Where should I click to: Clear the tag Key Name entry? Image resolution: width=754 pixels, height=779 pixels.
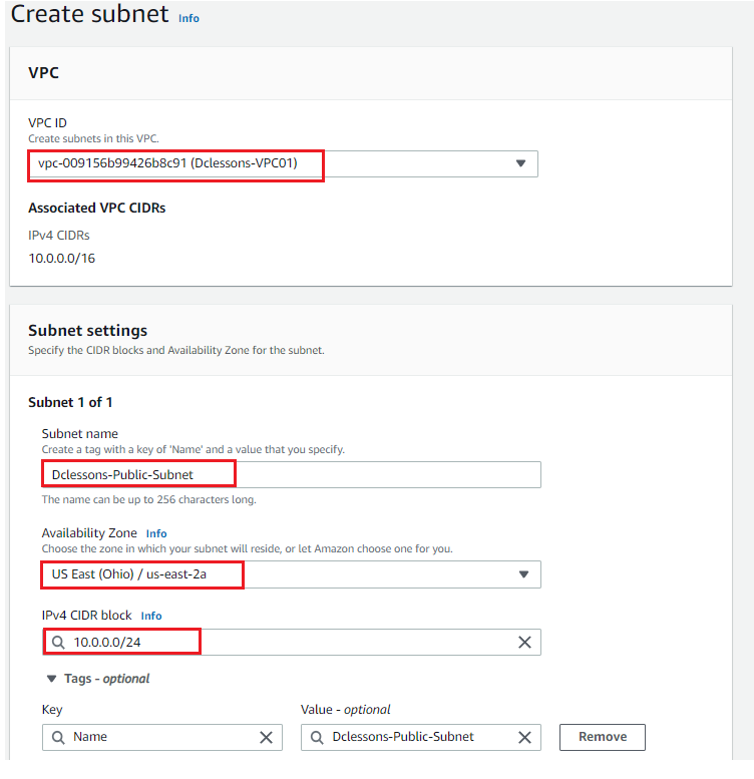click(266, 737)
